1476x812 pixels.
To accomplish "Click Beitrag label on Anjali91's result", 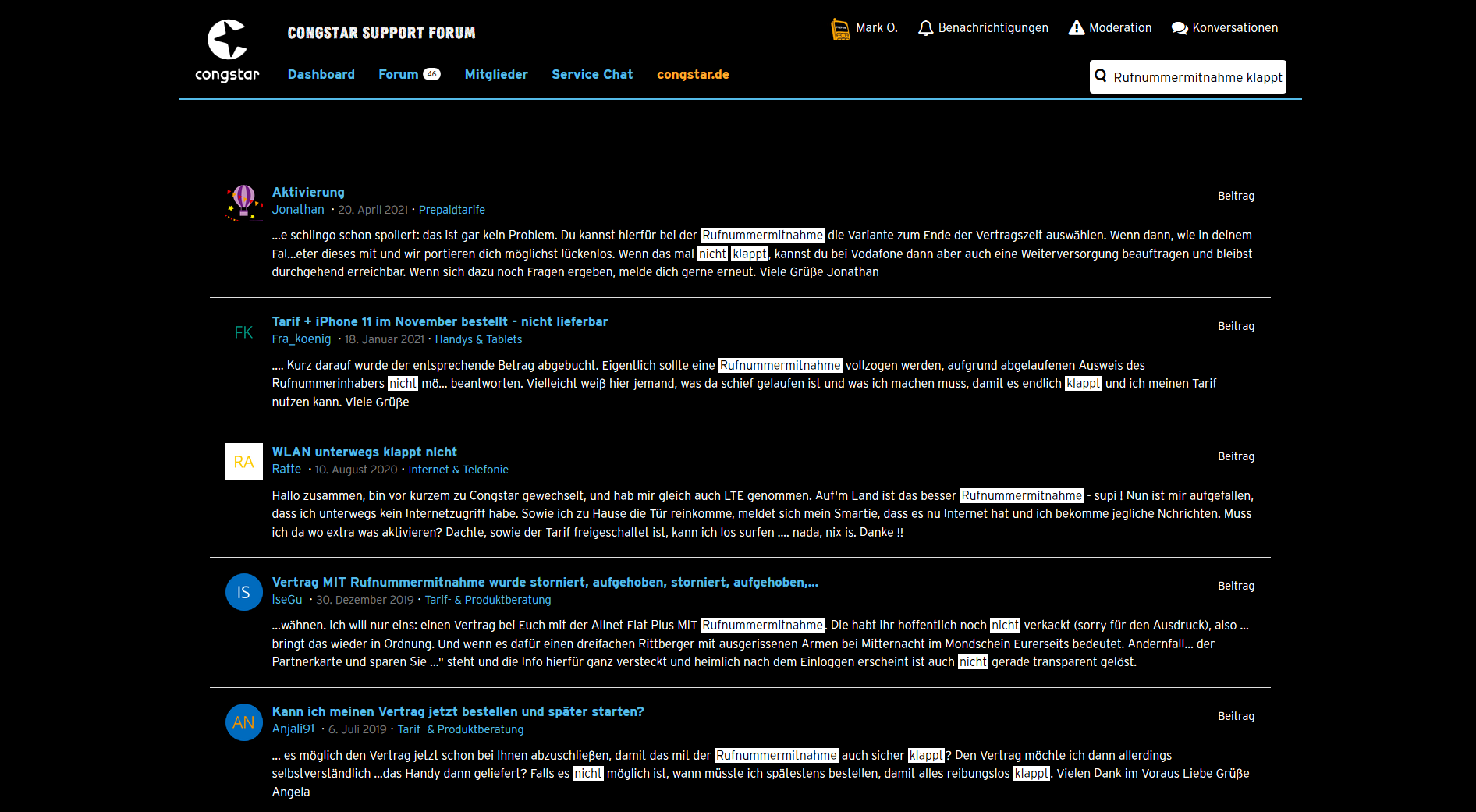I will click(x=1236, y=716).
